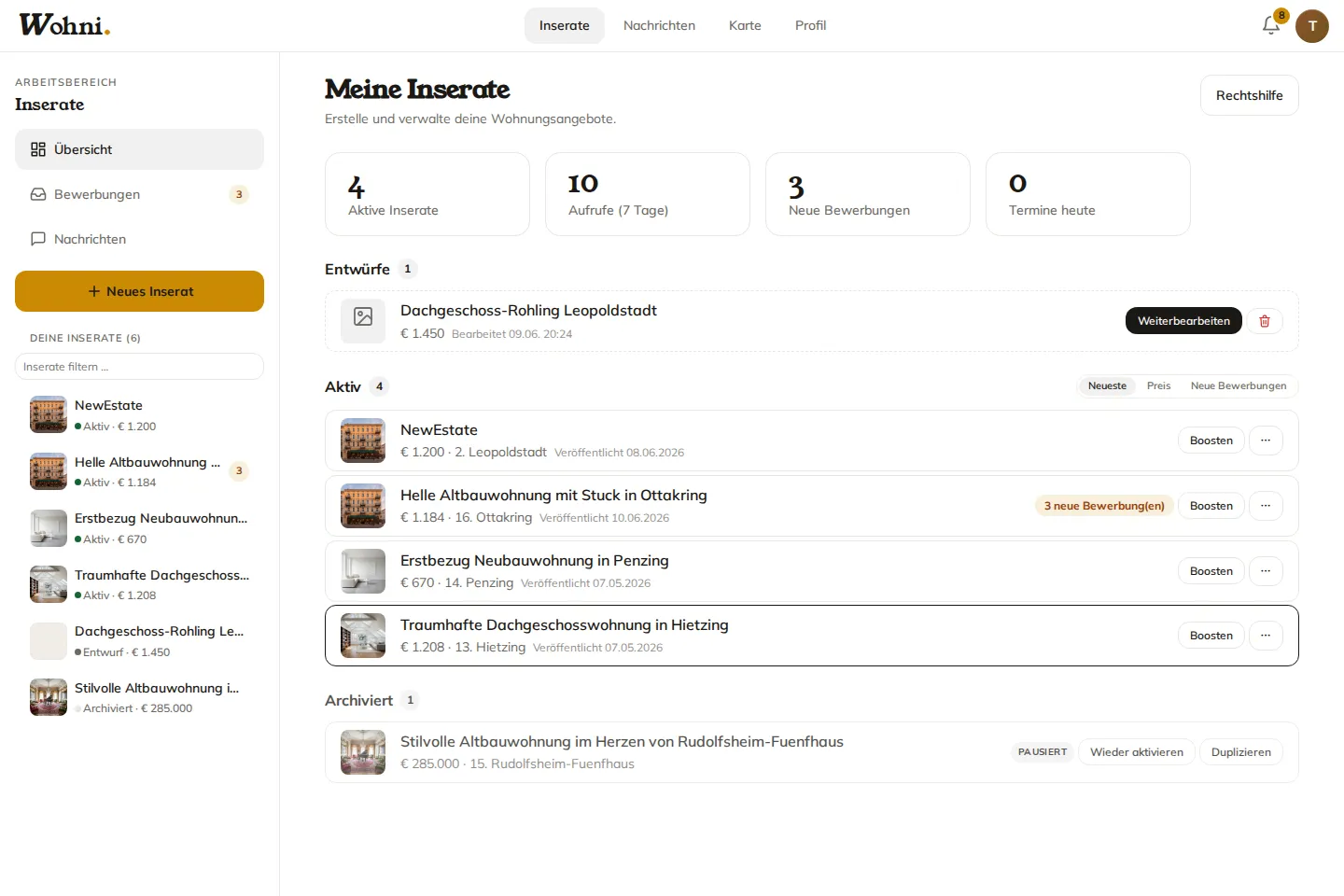The image size is (1344, 896).
Task: Open the Stilvolle Altbauwohnung archived thumbnail
Action: pyautogui.click(x=363, y=752)
